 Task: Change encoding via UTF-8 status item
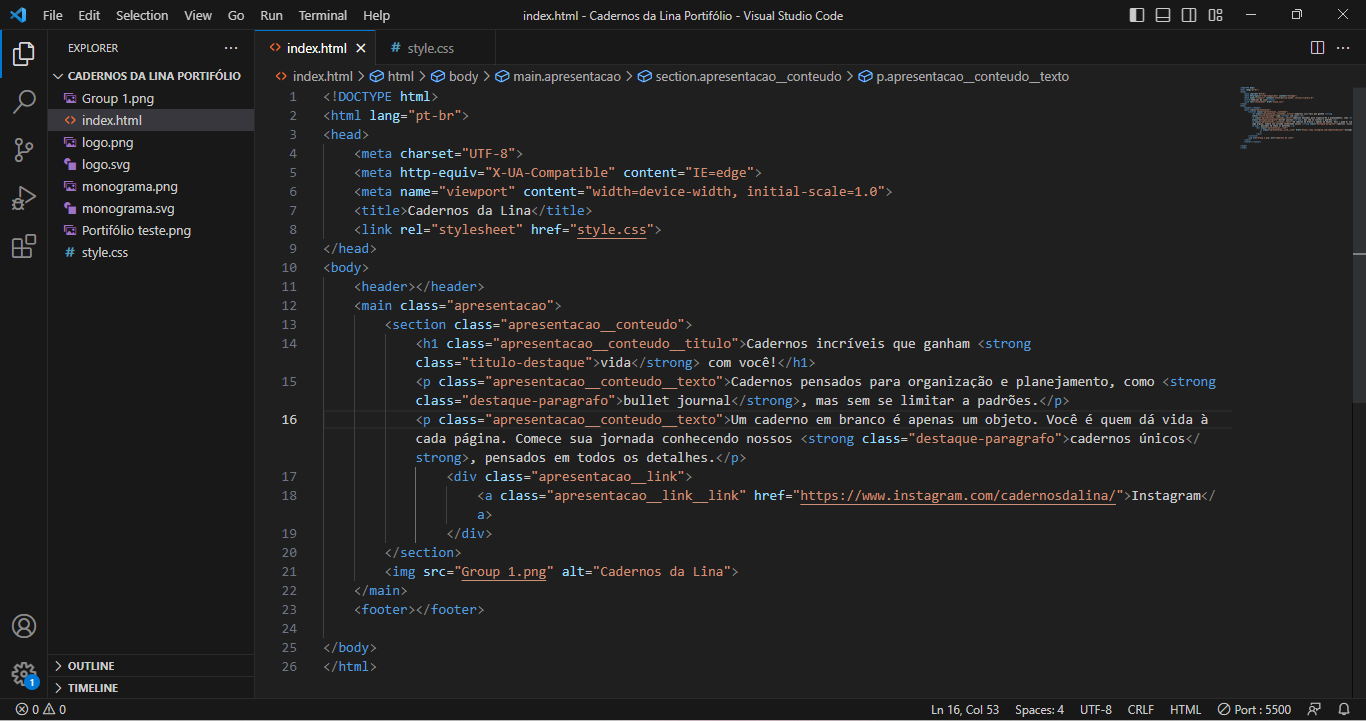(1095, 709)
